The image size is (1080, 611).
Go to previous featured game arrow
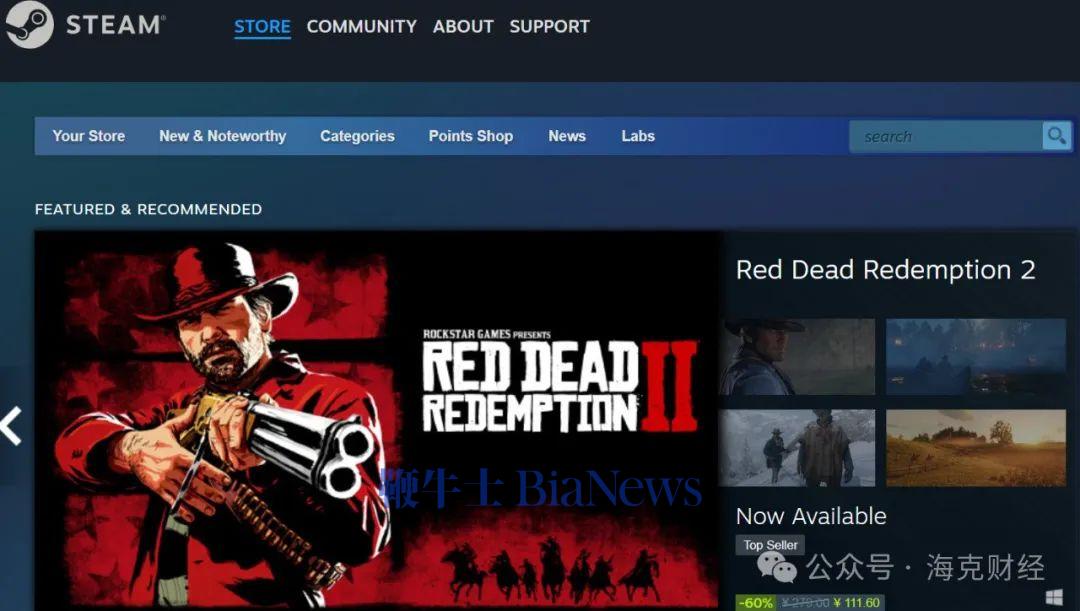coord(11,426)
